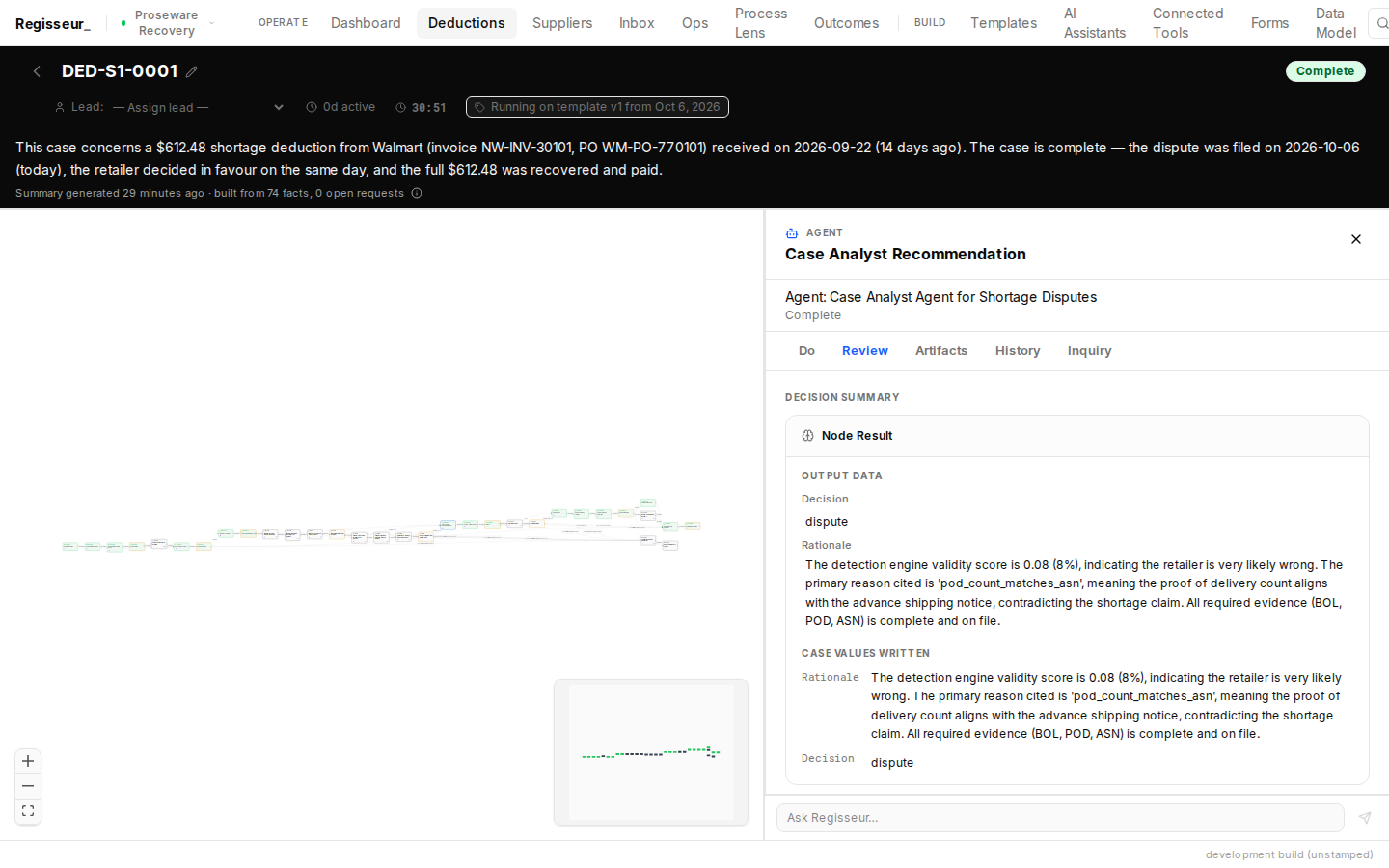This screenshot has width=1389, height=868.
Task: Click the timer icon beside 30:51
Action: (401, 108)
